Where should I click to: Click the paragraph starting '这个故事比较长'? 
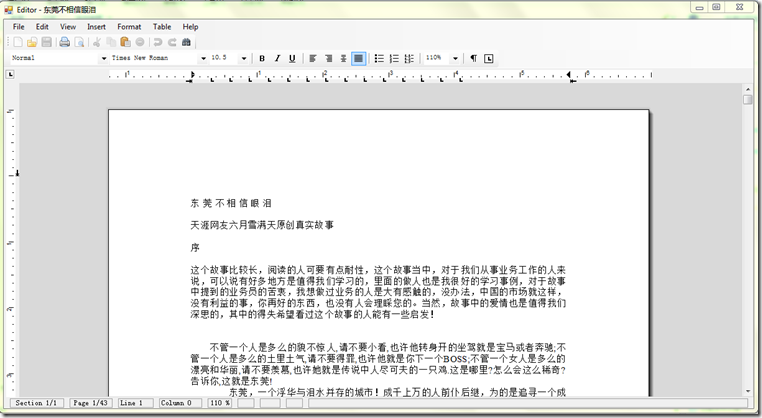coord(378,292)
